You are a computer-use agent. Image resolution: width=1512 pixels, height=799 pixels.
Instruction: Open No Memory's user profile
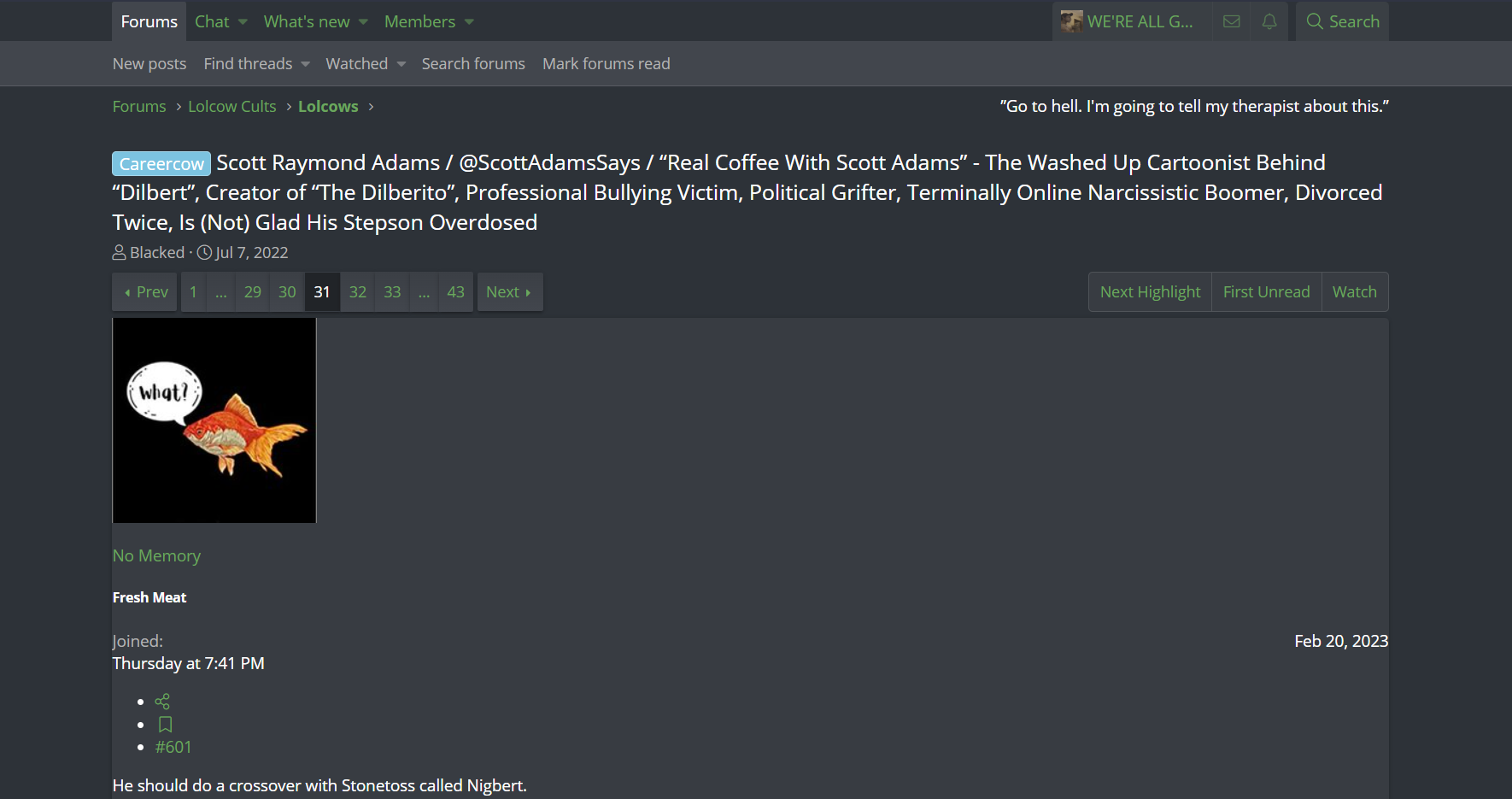pos(156,556)
